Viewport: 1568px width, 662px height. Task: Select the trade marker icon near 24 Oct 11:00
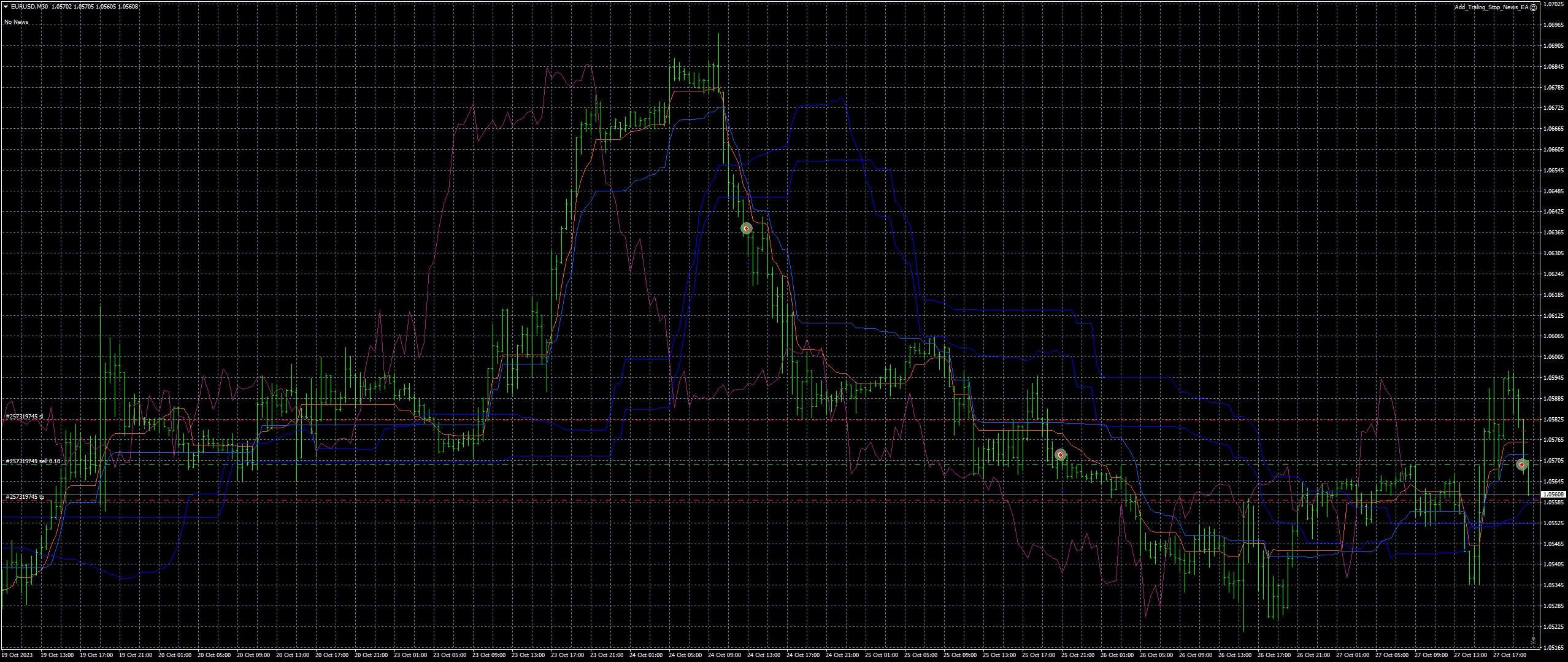746,228
